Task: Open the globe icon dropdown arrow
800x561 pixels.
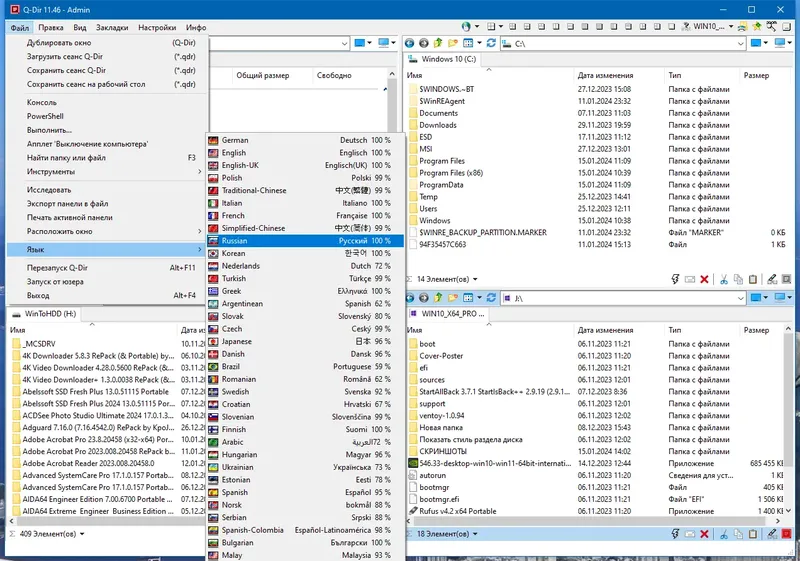Action: [477, 27]
